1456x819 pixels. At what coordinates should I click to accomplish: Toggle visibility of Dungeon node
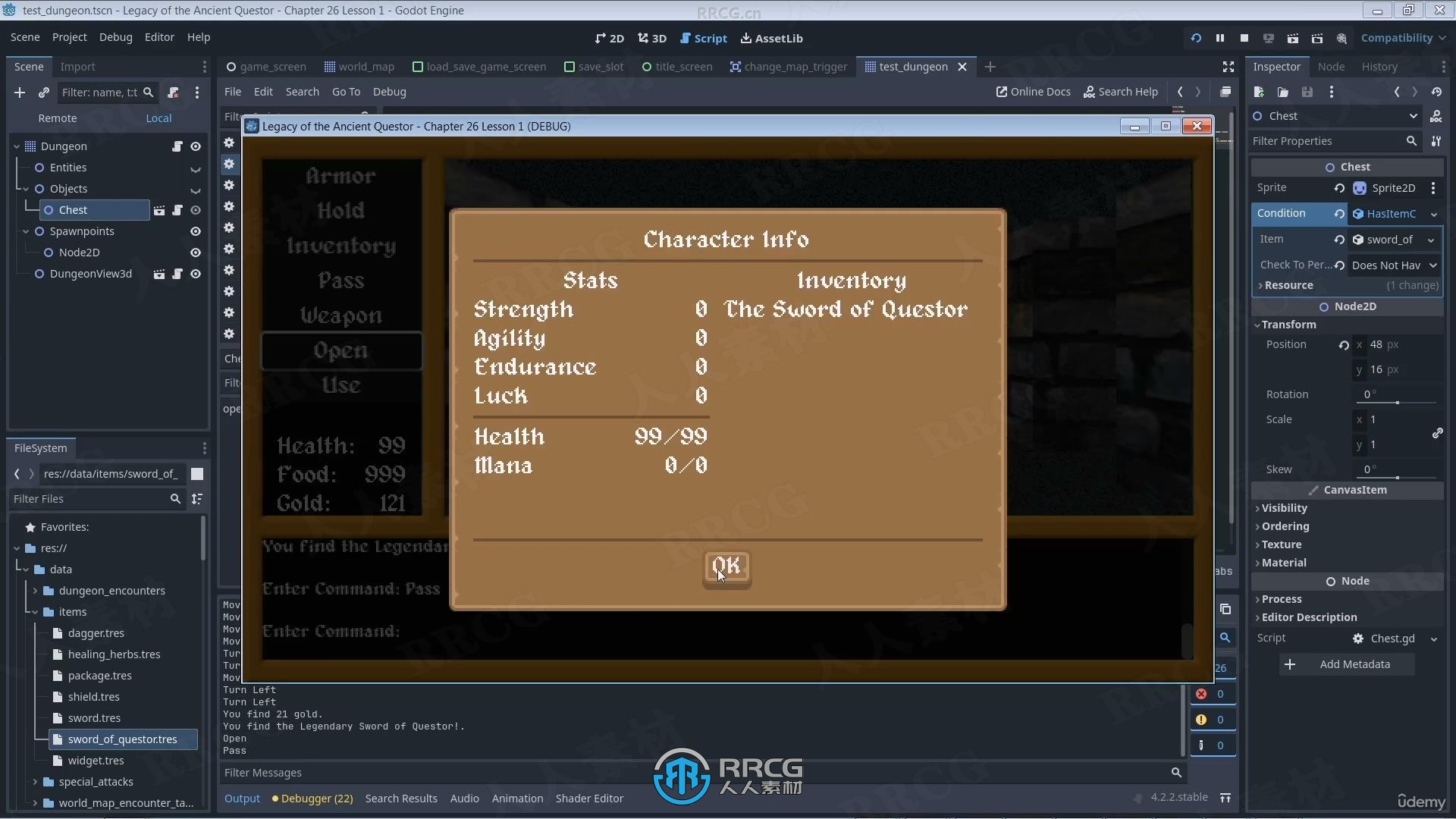click(196, 146)
